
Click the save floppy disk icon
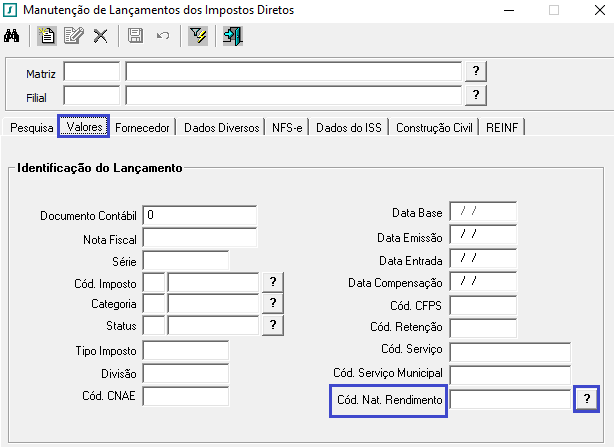click(135, 36)
